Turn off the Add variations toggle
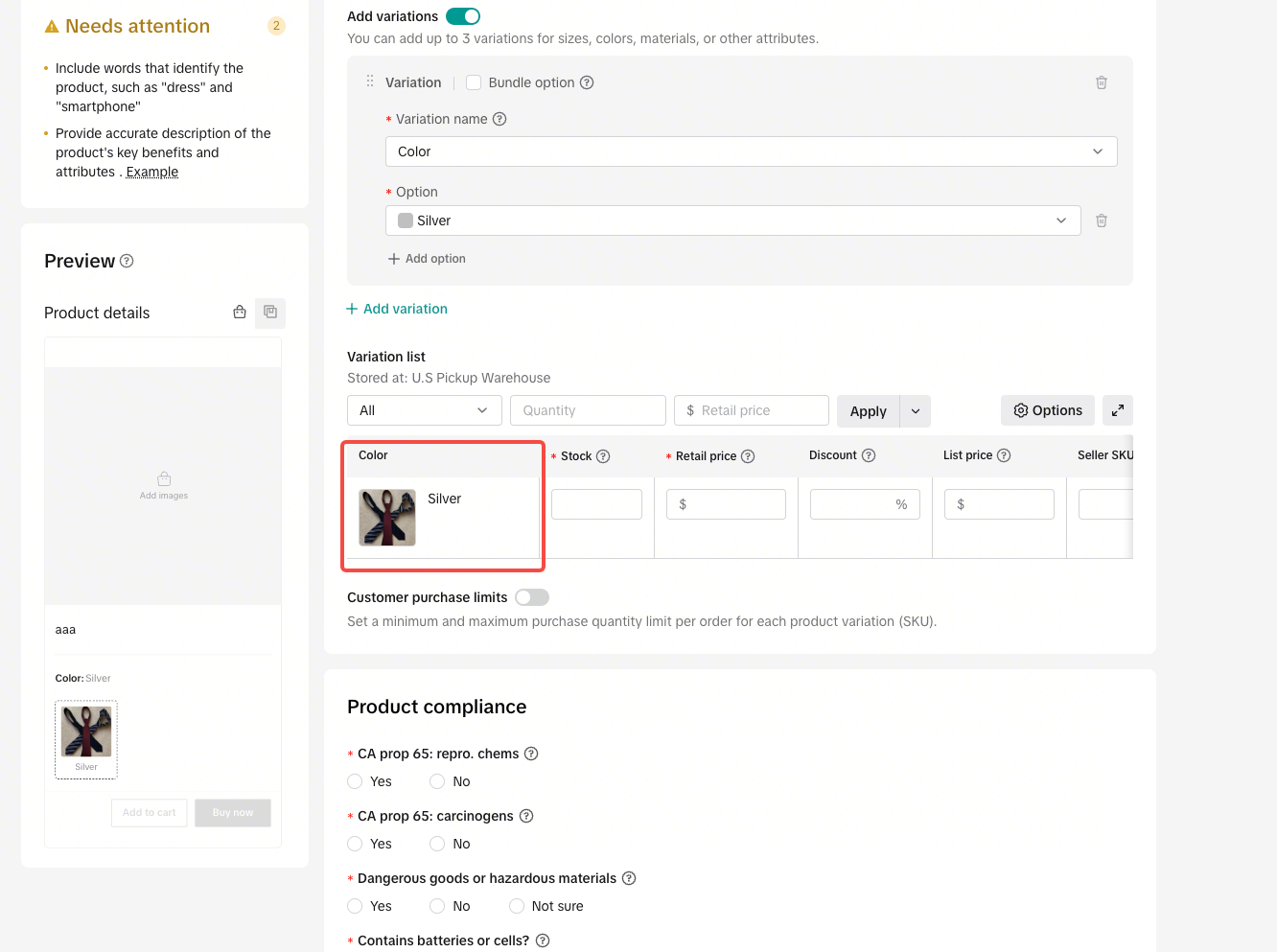The image size is (1277, 952). coord(463,16)
